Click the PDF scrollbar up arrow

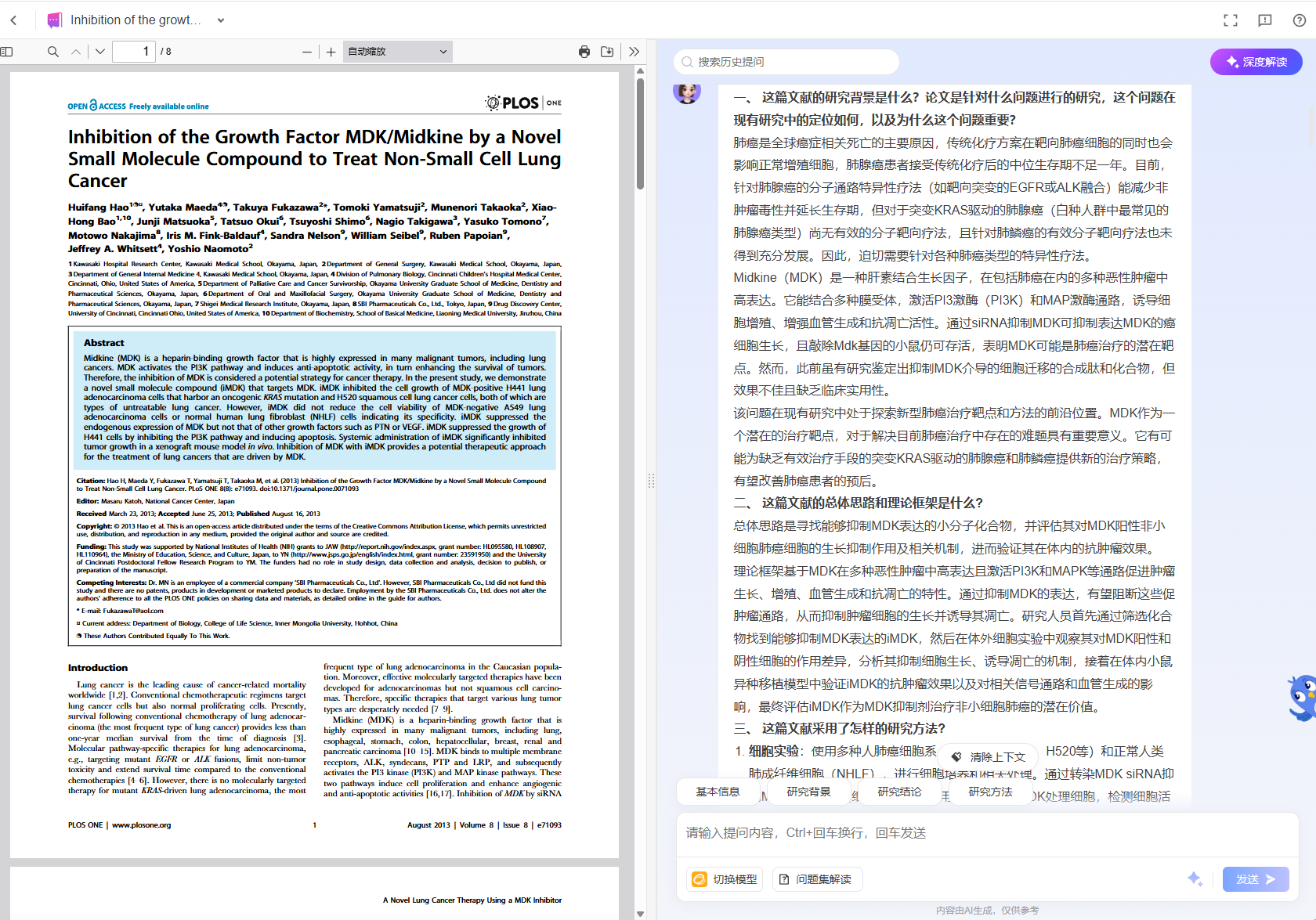coord(640,70)
